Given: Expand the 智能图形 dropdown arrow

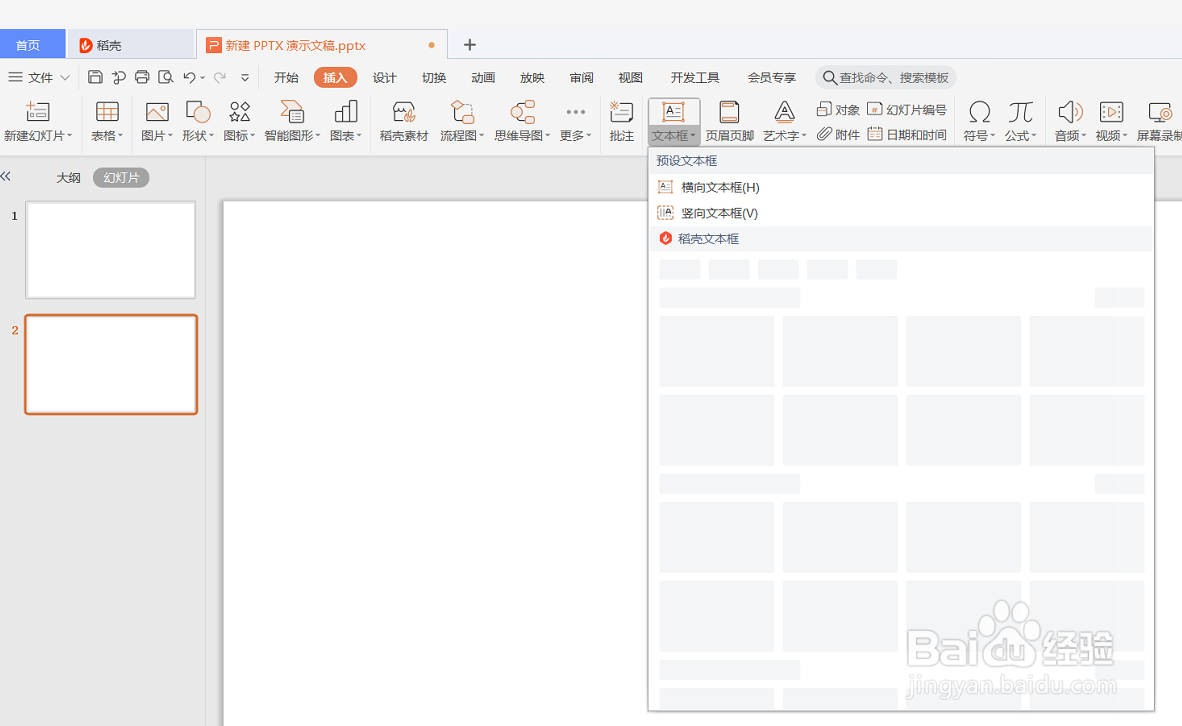Looking at the screenshot, I should pyautogui.click(x=318, y=136).
